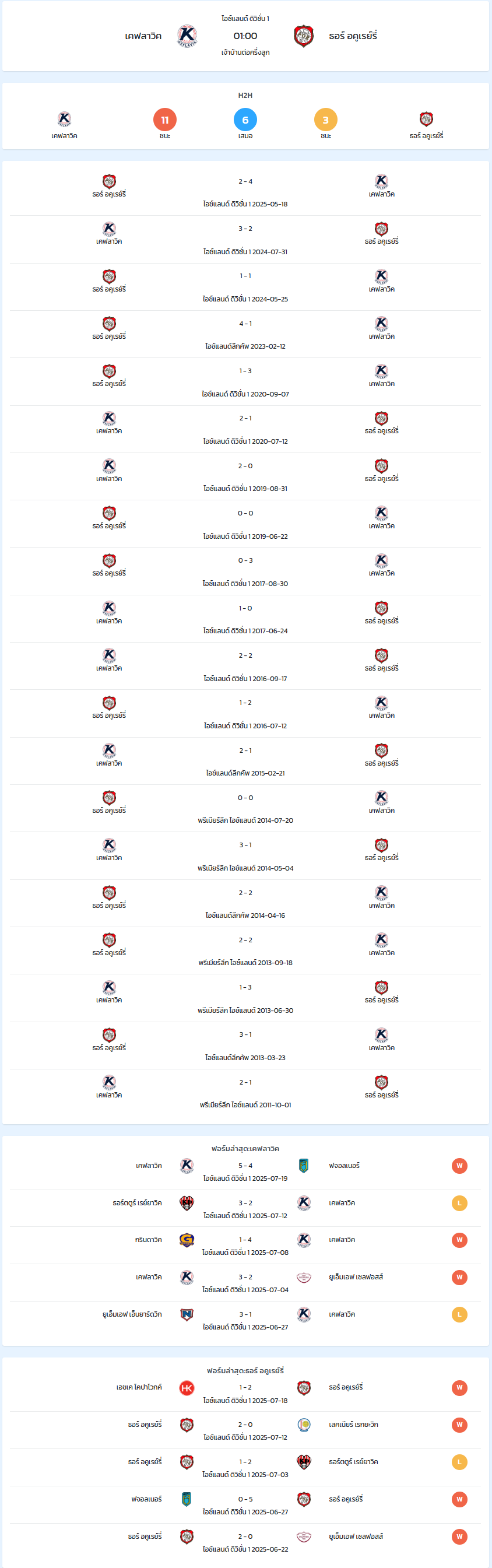Open the 2 - 1 match dated 2011-10-01
This screenshot has height=1568, width=492.
tap(245, 1093)
